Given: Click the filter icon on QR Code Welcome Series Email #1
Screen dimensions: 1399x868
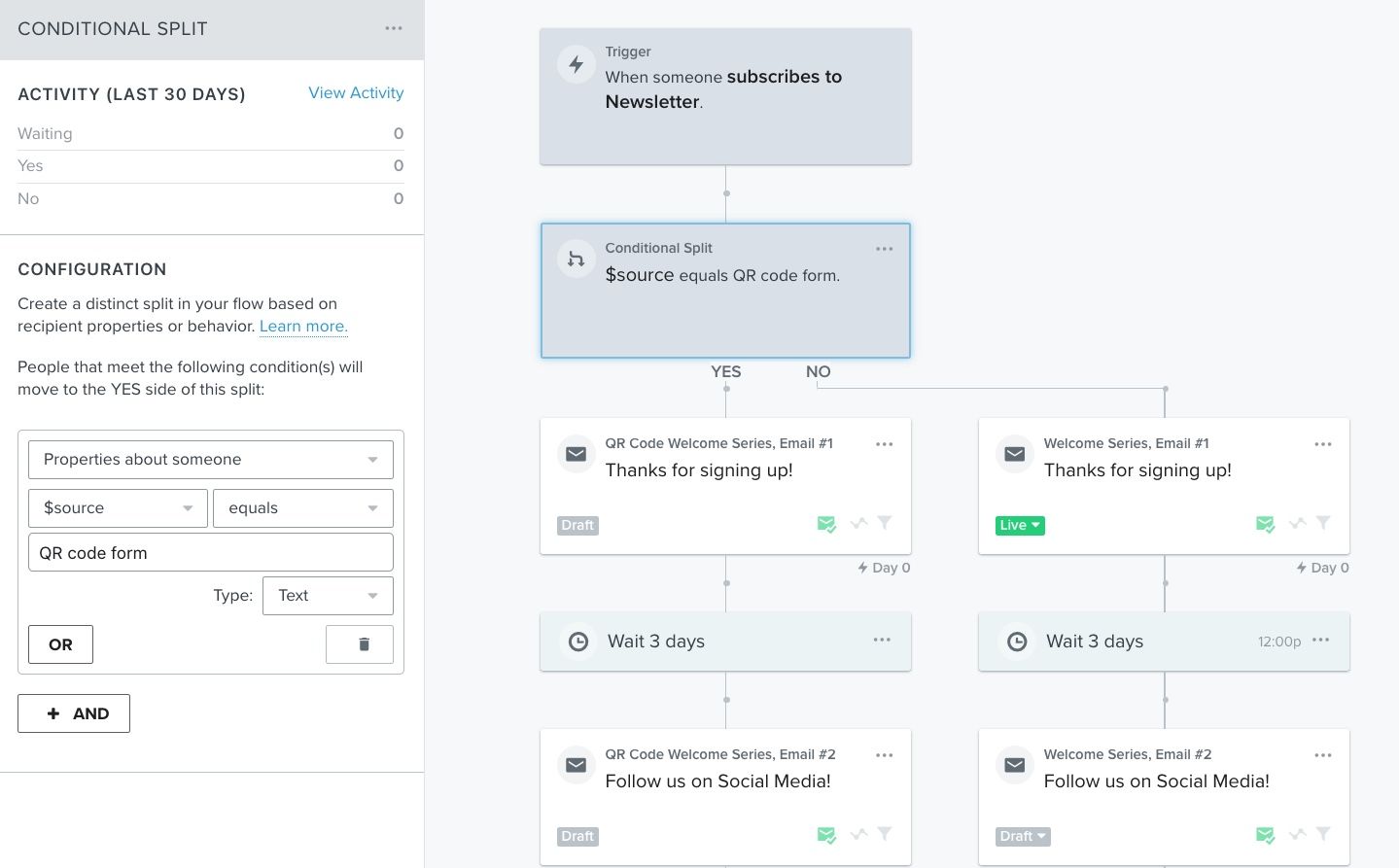Looking at the screenshot, I should point(884,523).
